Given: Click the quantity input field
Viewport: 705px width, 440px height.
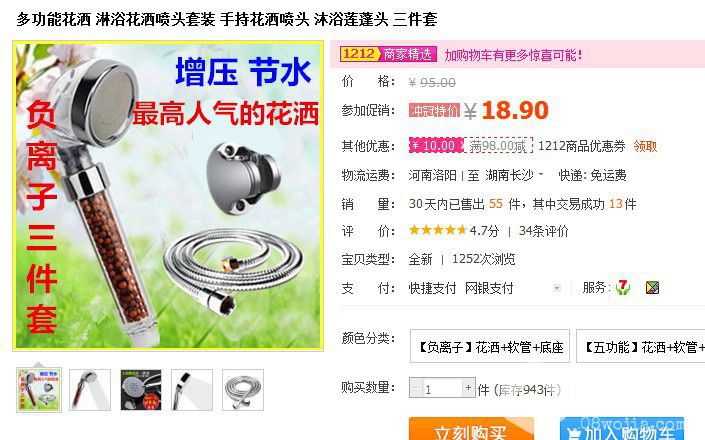Looking at the screenshot, I should pos(442,388).
